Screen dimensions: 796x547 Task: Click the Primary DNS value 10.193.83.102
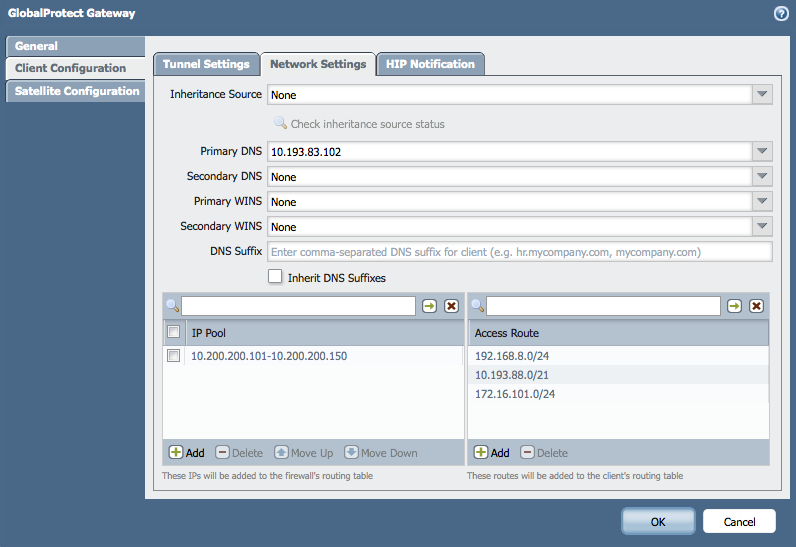(306, 152)
